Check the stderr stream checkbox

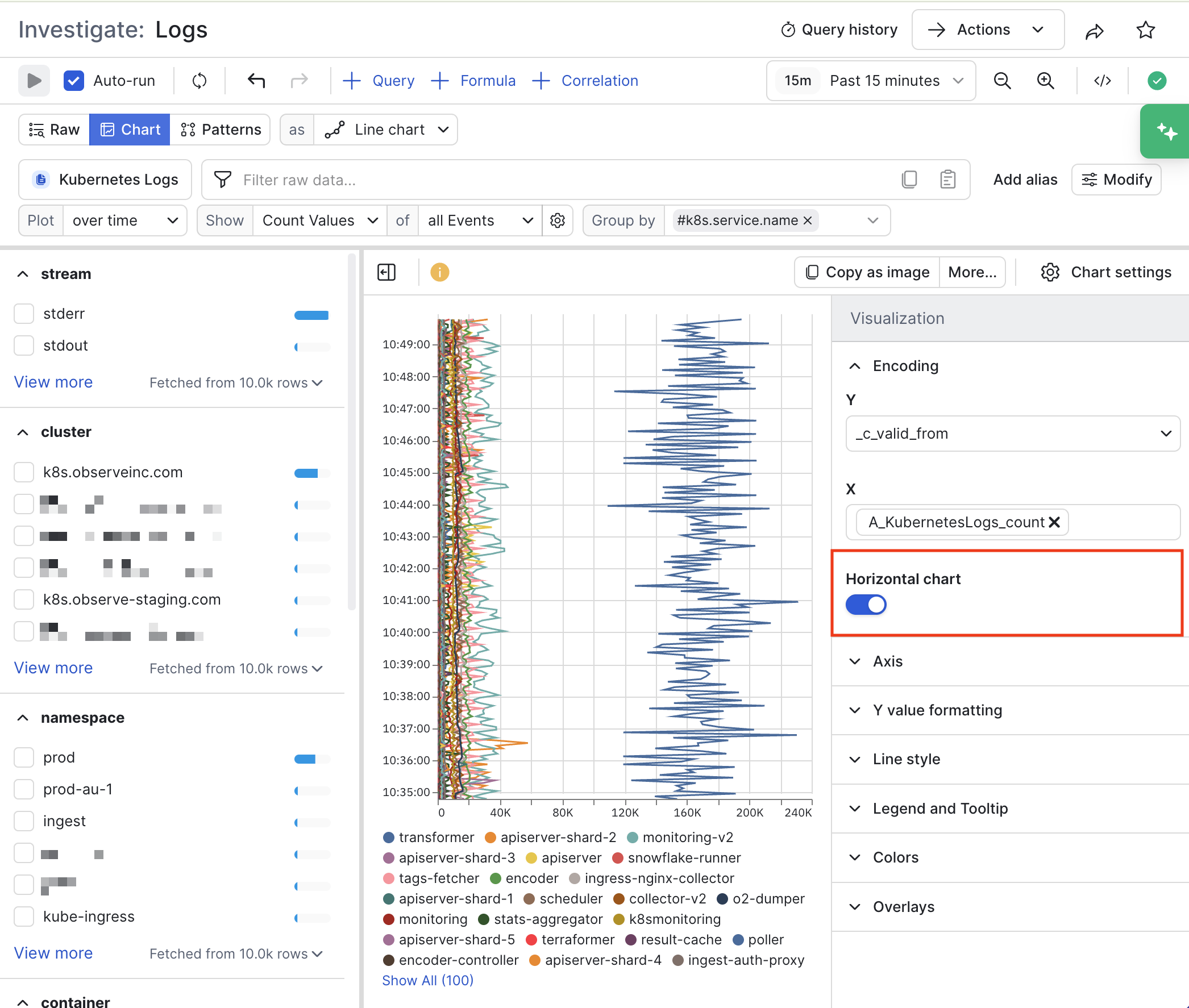tap(24, 314)
